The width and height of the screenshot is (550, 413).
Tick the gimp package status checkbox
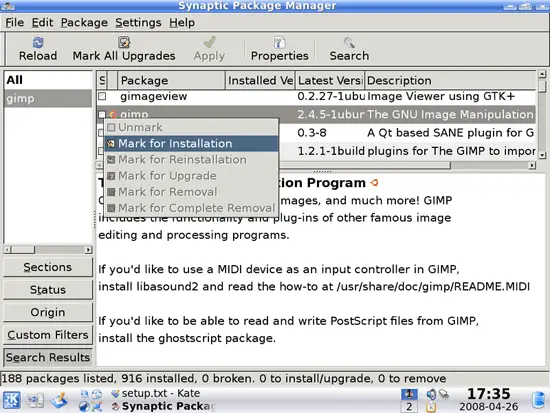102,114
